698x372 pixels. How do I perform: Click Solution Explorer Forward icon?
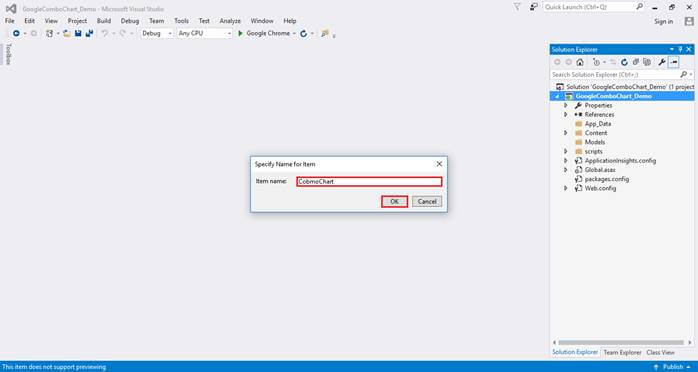(568, 62)
